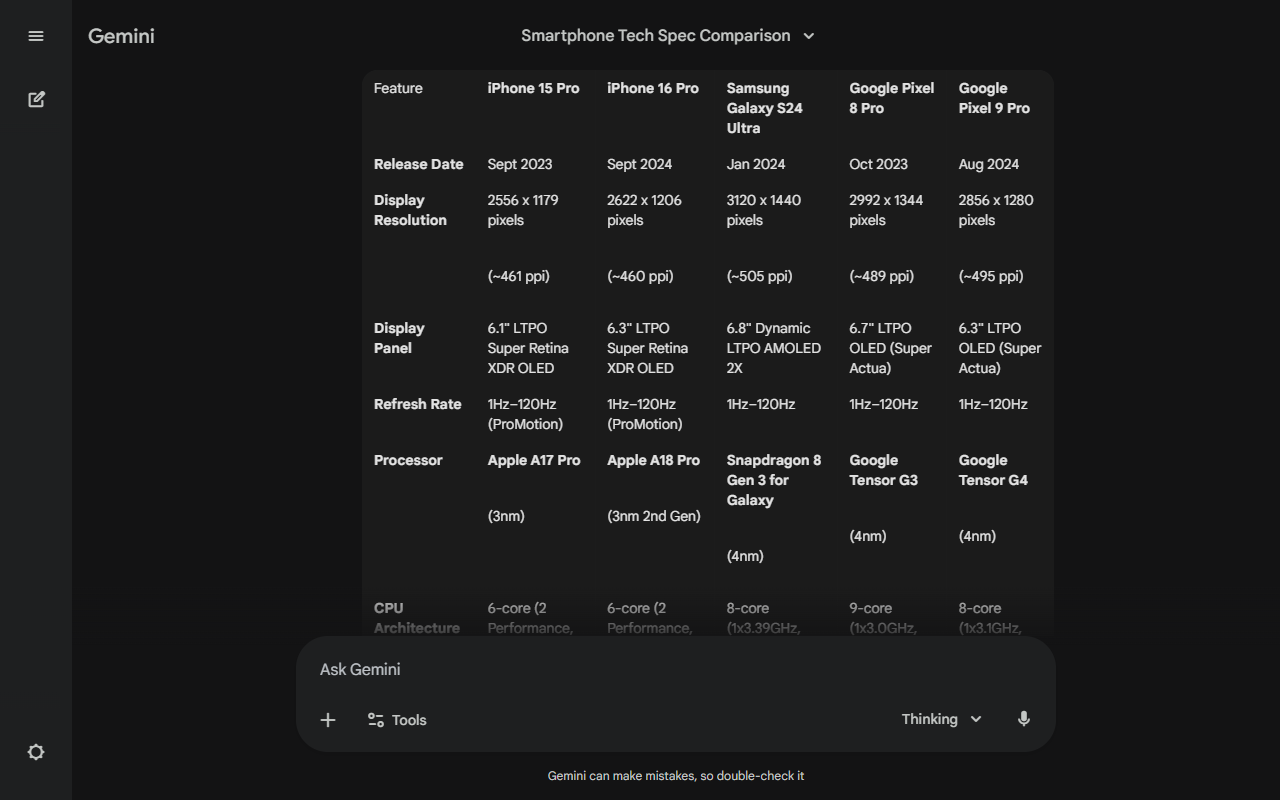The image size is (1280, 800).
Task: Click the Oct 2023 release date
Action: pos(879,164)
